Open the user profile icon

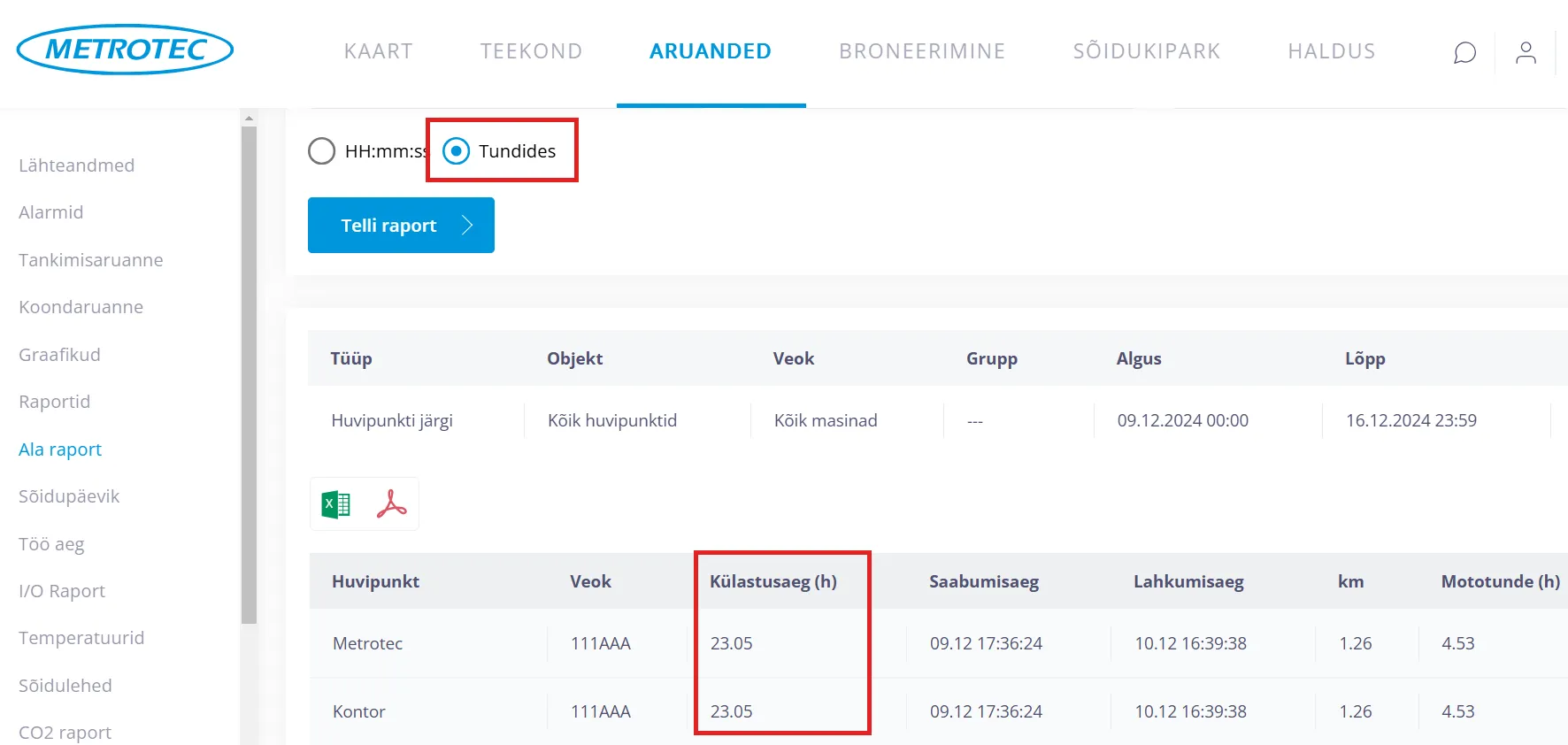pos(1525,53)
